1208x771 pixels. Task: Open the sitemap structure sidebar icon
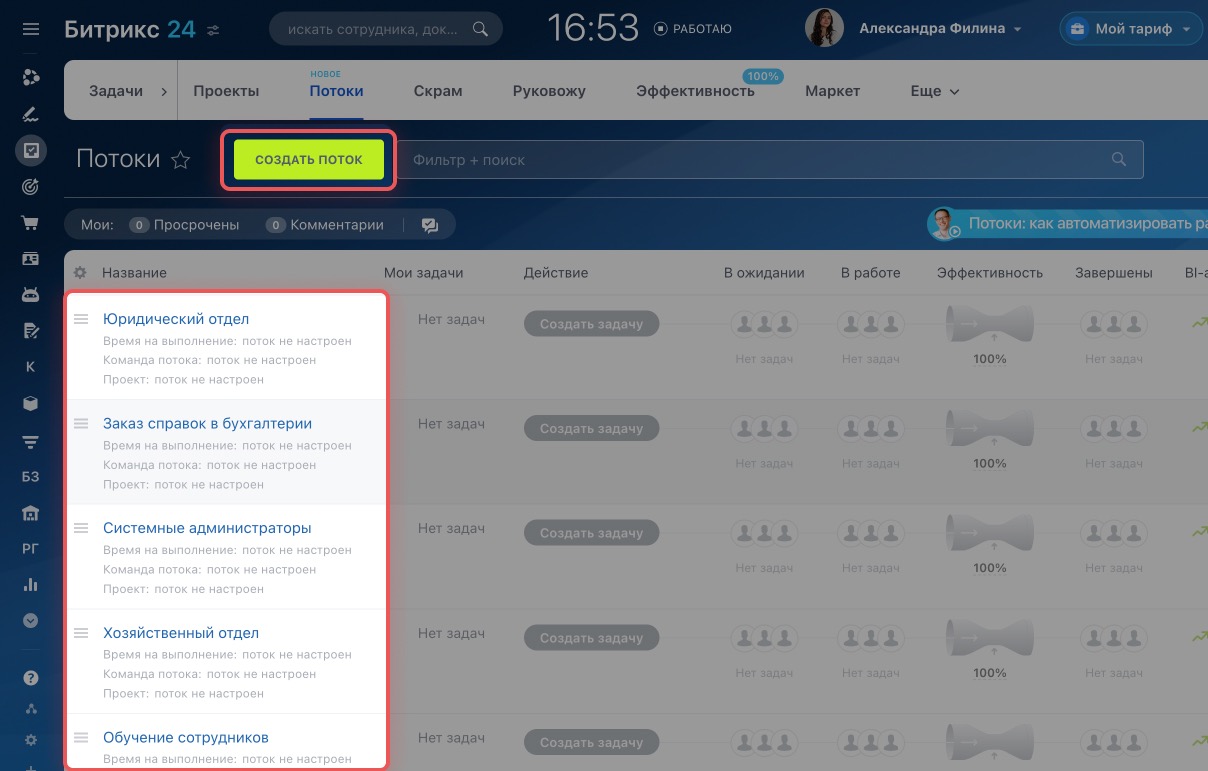point(31,709)
